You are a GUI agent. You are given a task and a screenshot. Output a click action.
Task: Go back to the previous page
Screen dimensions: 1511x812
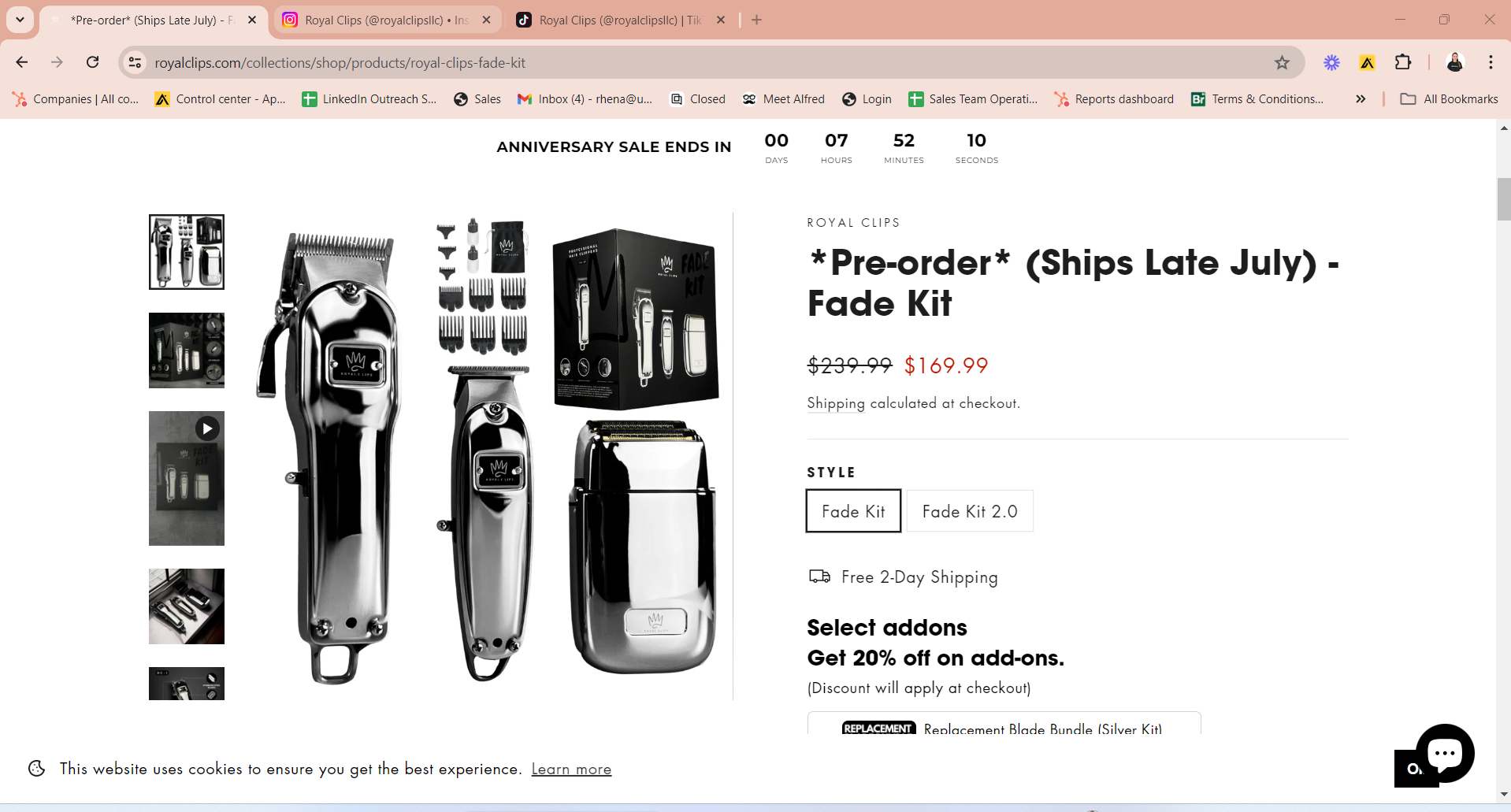[22, 62]
